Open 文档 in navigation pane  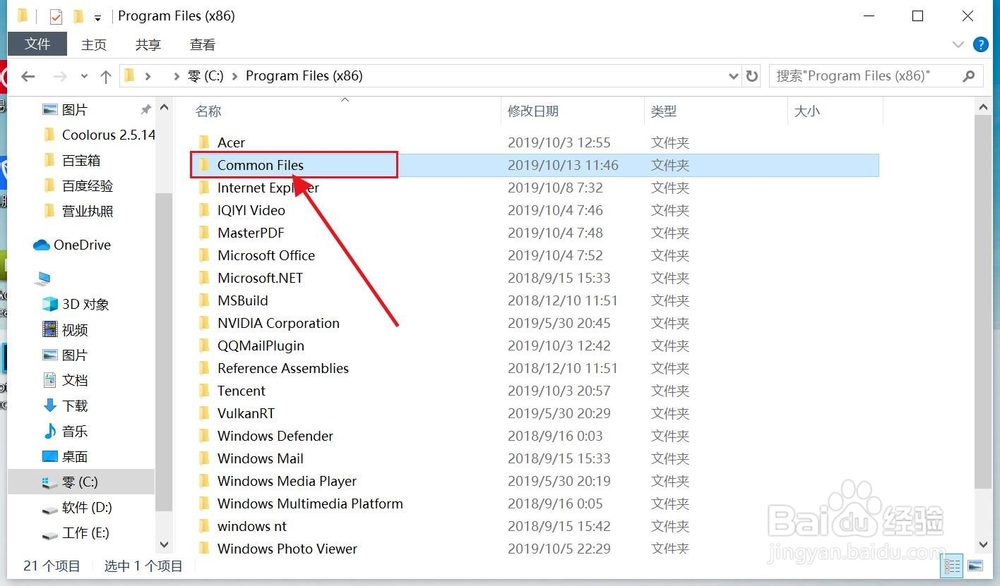click(75, 381)
